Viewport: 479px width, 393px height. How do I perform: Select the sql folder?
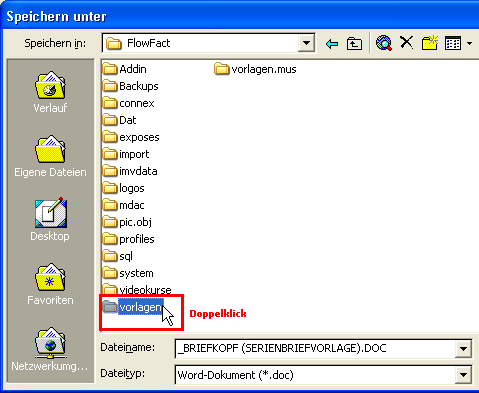[118, 256]
